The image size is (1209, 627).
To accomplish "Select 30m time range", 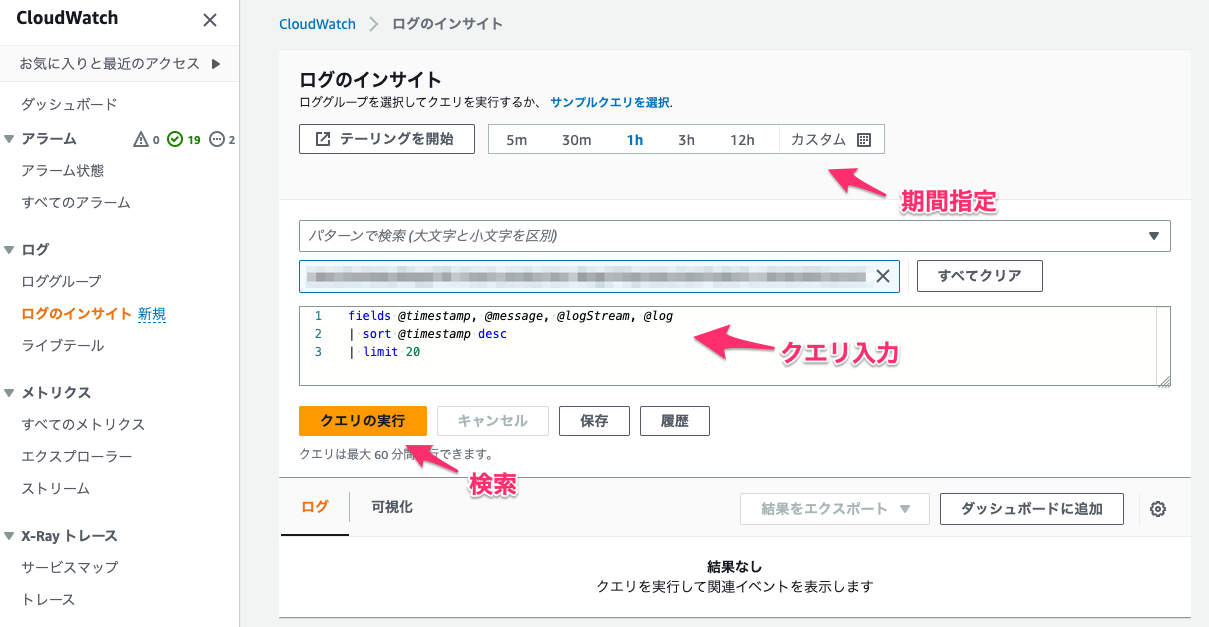I will 576,140.
